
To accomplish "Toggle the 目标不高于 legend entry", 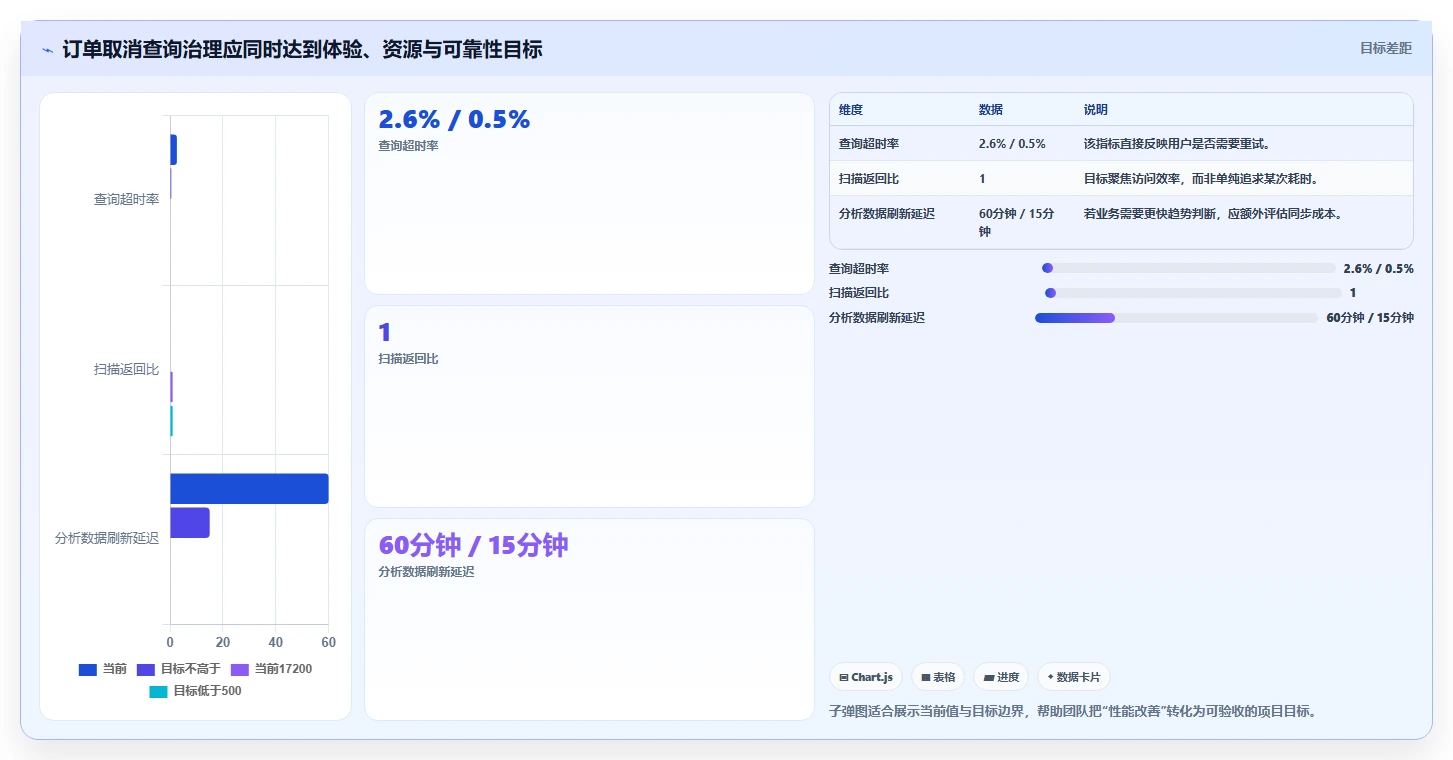I will point(178,669).
